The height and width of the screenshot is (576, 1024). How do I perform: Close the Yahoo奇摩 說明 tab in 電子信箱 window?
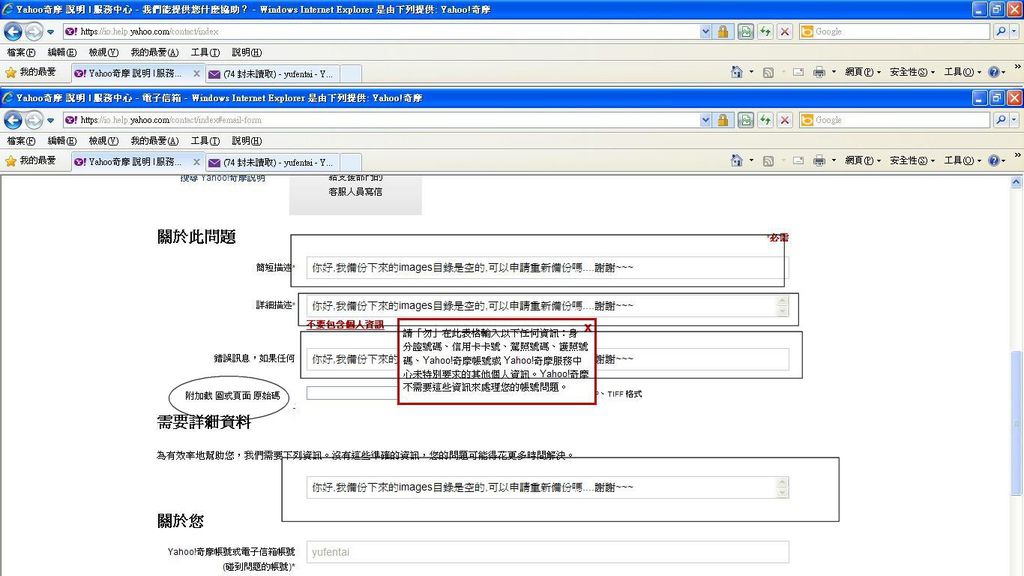coord(196,162)
